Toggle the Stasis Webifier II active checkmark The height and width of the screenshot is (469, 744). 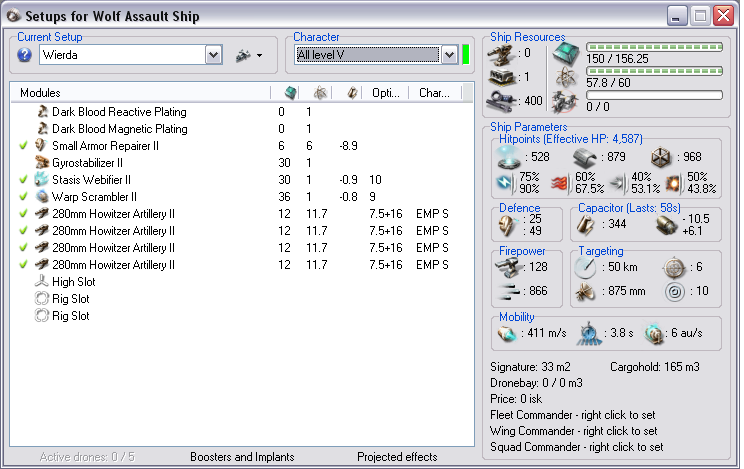click(x=23, y=179)
